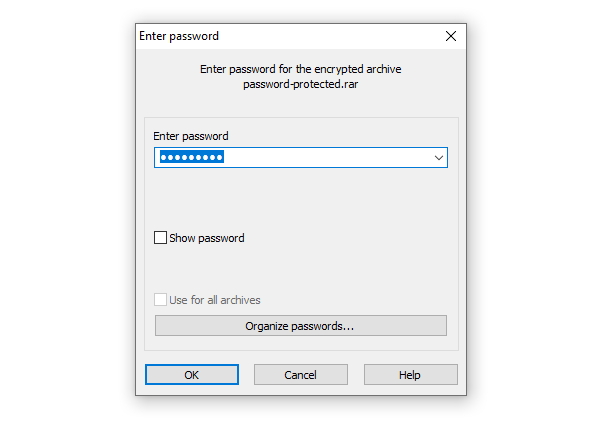Click the highlighted masked password dots
604x423 pixels.
tap(191, 158)
